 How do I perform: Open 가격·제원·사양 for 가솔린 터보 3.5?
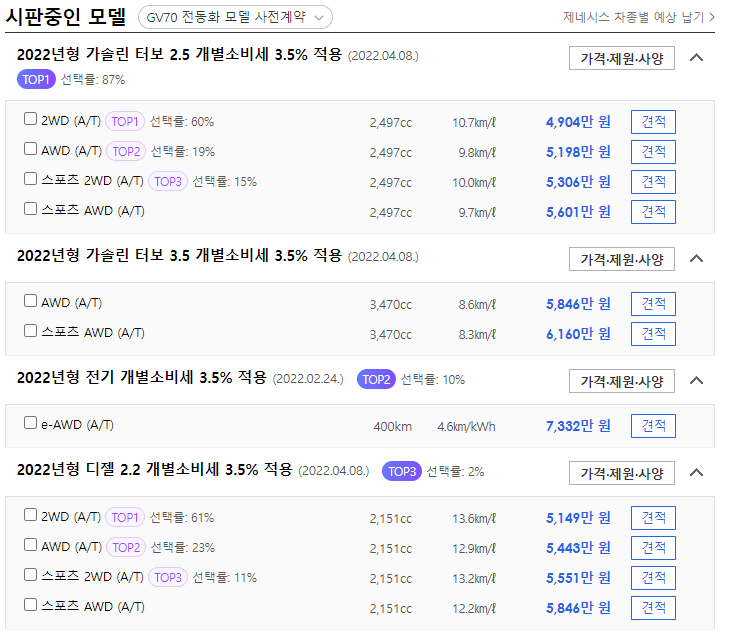622,259
